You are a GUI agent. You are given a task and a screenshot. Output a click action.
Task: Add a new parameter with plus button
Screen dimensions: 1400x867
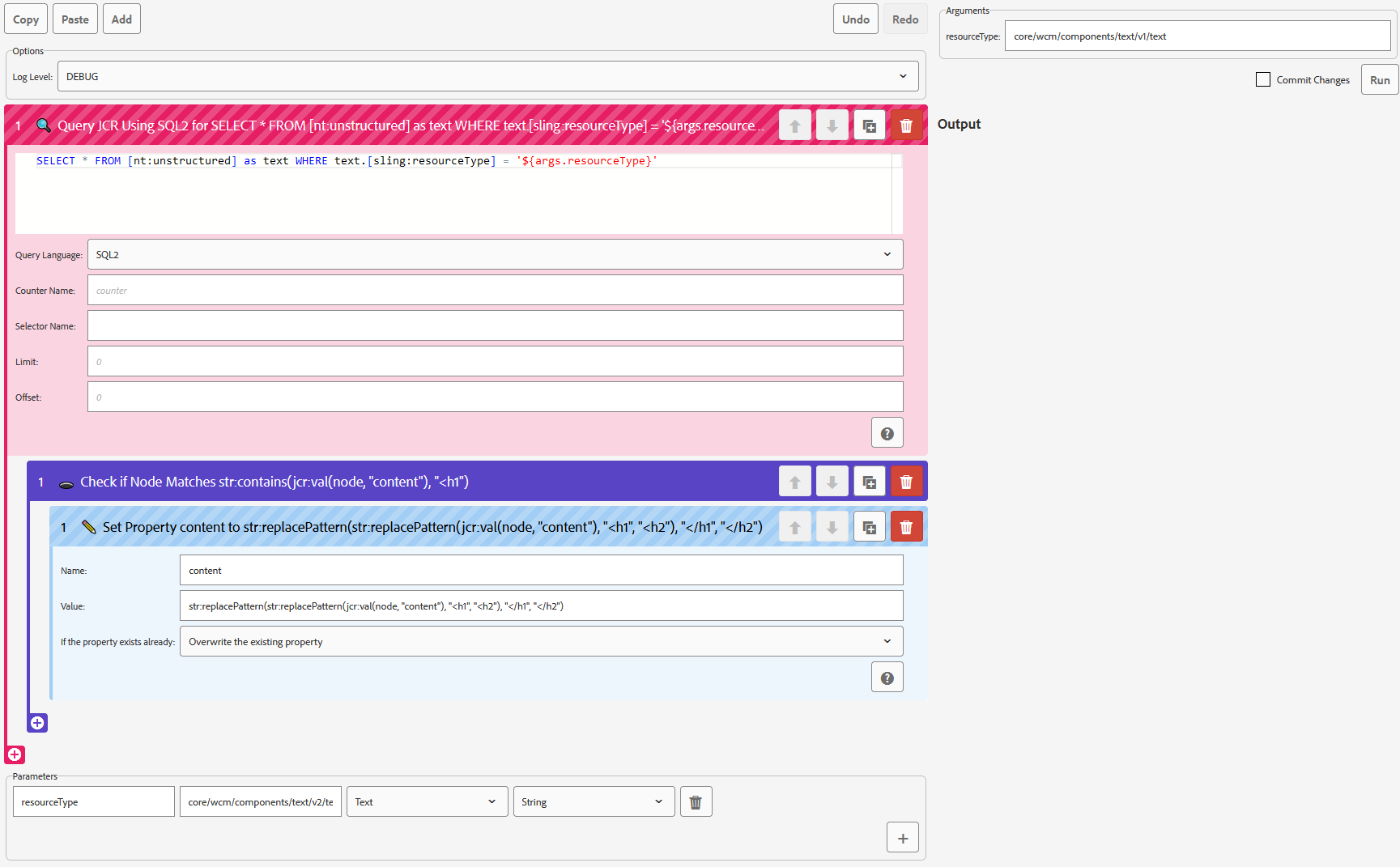pyautogui.click(x=903, y=838)
